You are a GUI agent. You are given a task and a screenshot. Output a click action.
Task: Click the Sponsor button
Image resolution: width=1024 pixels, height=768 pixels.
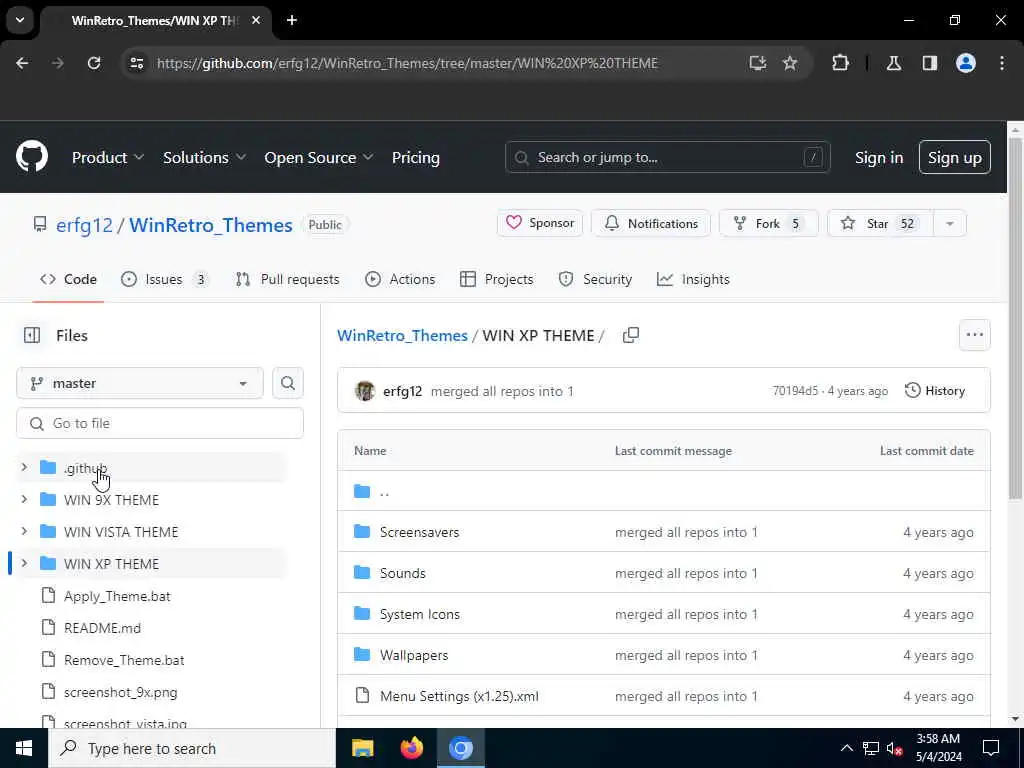(539, 223)
